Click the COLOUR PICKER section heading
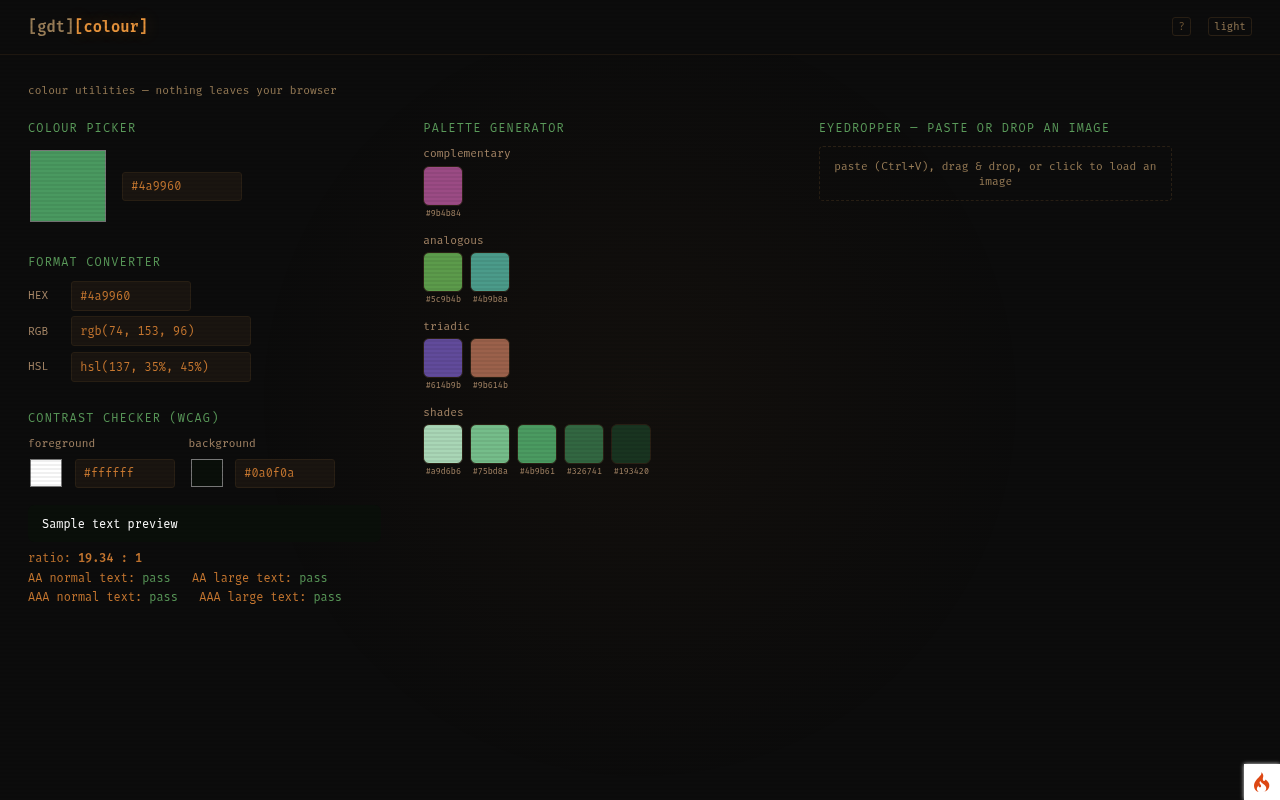The image size is (1280, 800). (82, 128)
